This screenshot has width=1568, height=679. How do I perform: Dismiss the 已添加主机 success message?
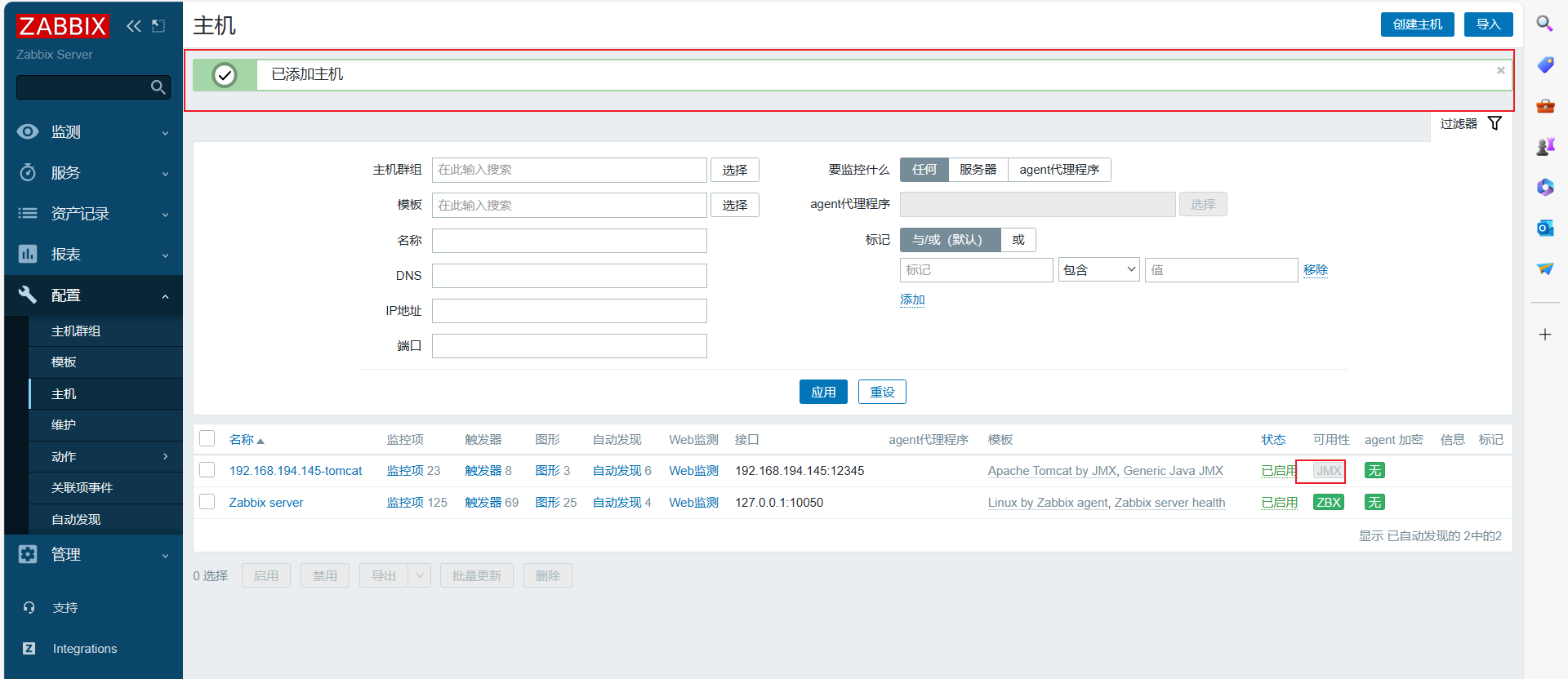click(x=1500, y=70)
